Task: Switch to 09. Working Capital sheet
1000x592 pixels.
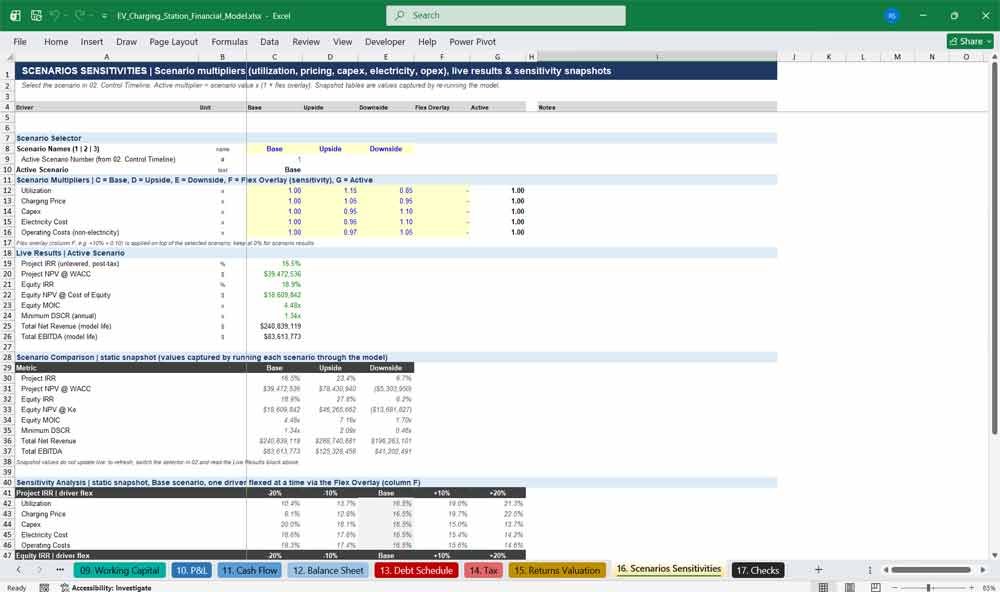Action: click(120, 570)
